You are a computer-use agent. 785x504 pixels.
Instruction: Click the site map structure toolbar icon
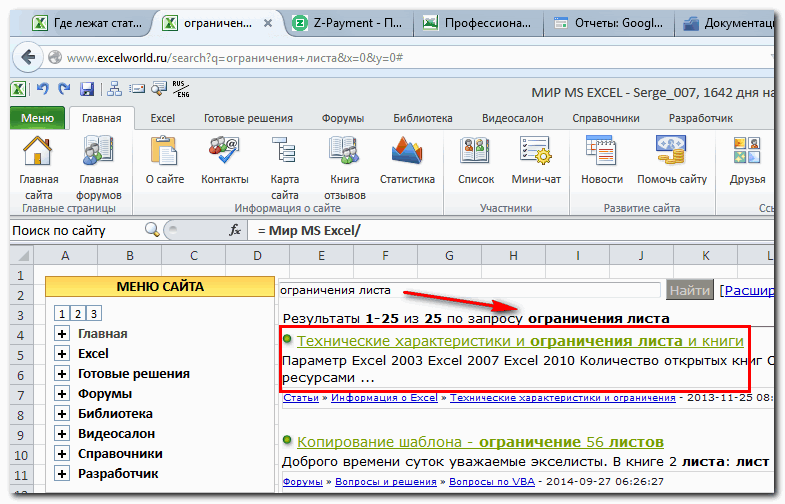(x=115, y=89)
